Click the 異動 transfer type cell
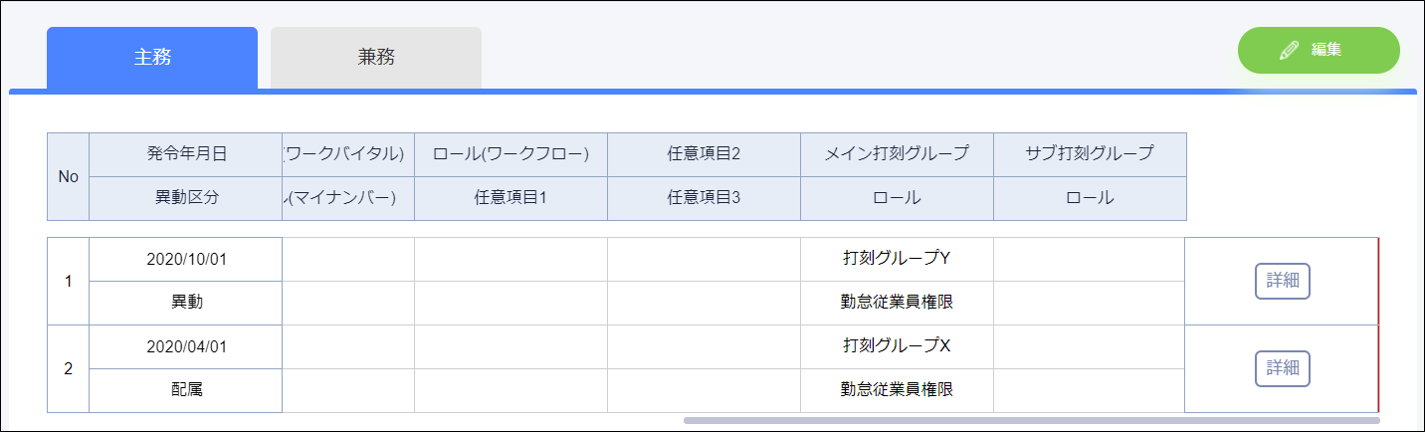Viewport: 1425px width, 432px height. (186, 303)
